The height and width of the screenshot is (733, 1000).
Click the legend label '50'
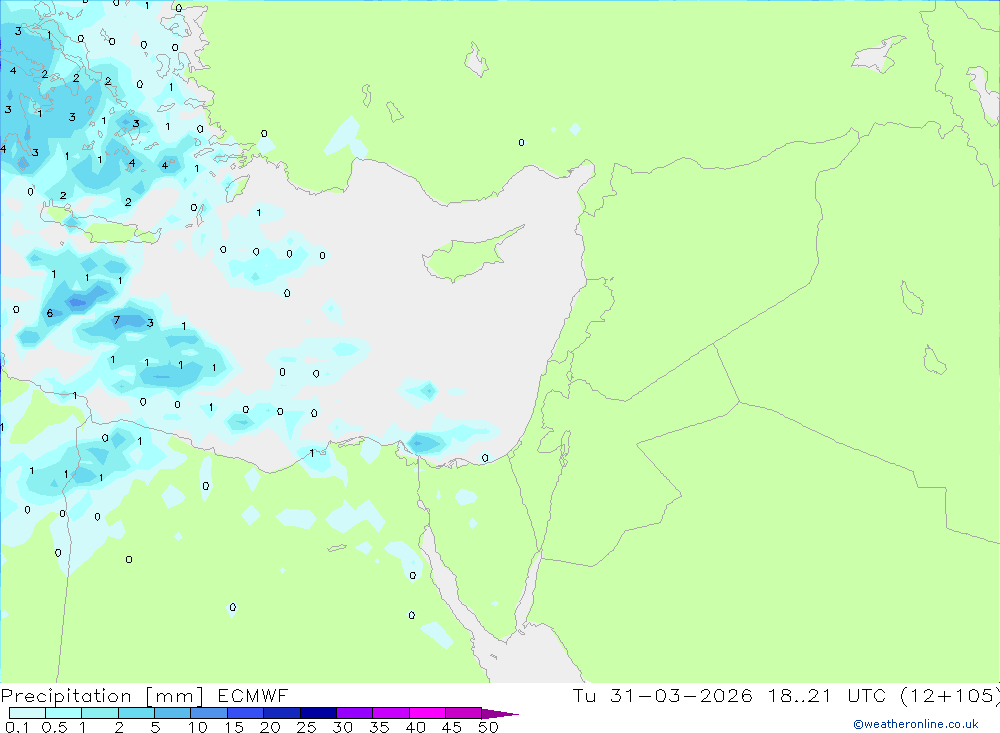488,727
